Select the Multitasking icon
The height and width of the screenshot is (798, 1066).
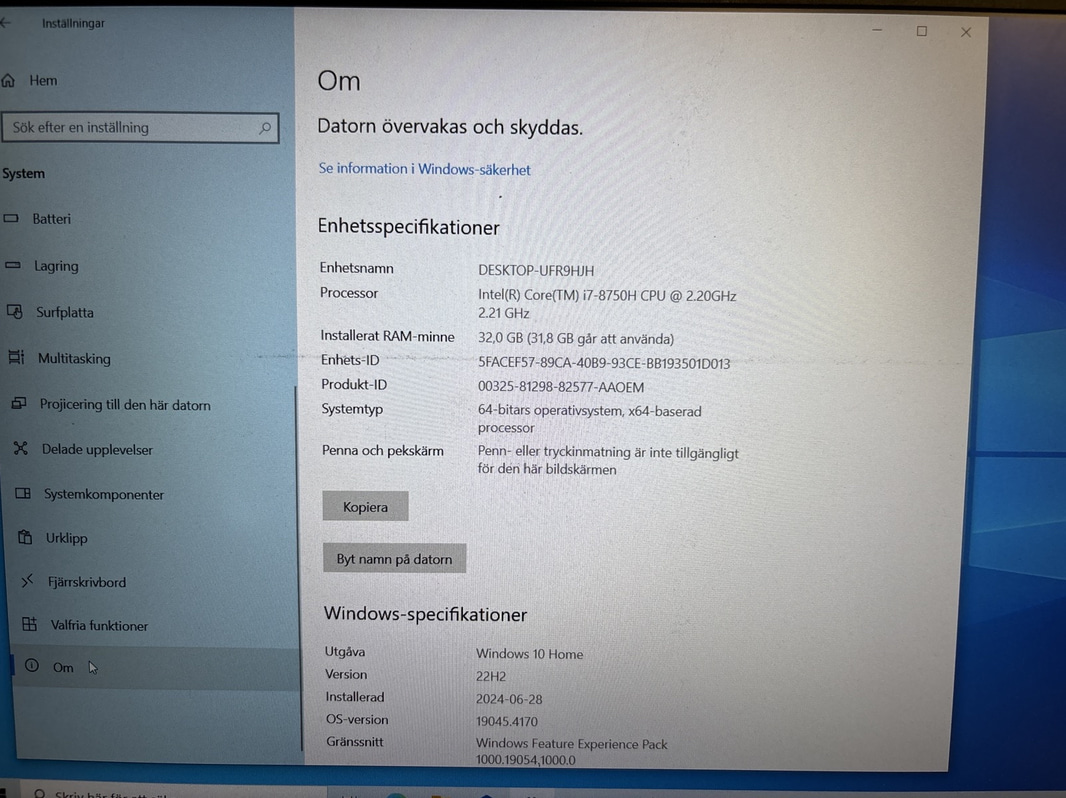point(16,357)
